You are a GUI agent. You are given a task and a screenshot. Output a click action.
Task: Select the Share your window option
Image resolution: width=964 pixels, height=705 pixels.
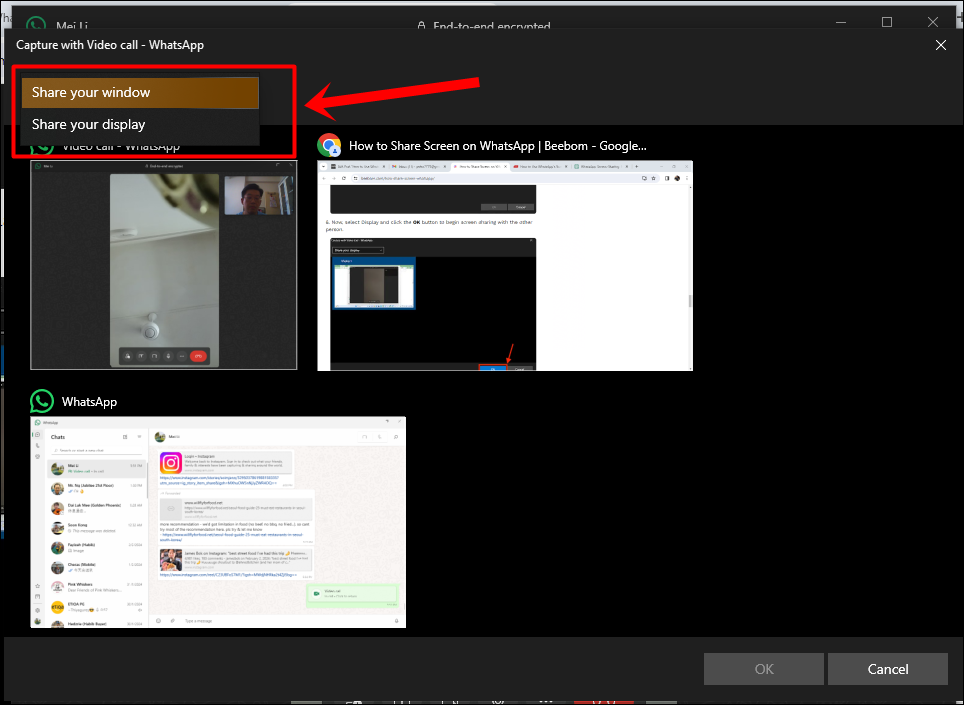tap(139, 92)
